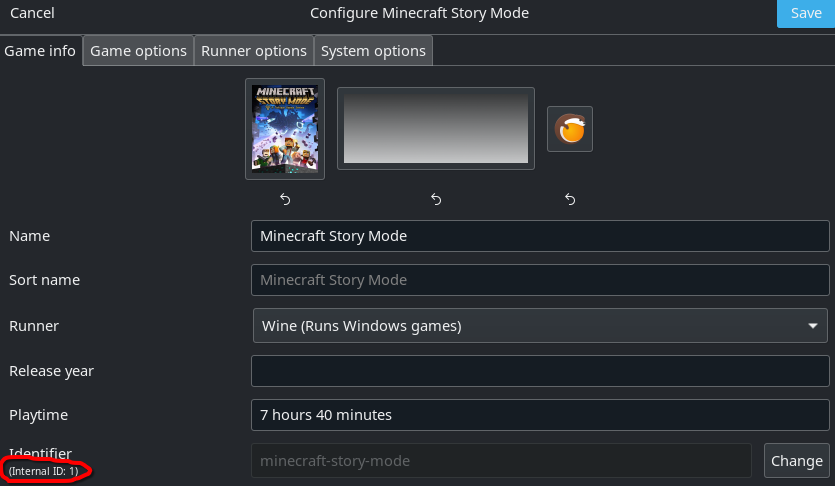Click the '(Internal ID: 1)' text
The width and height of the screenshot is (835, 486).
[44, 471]
